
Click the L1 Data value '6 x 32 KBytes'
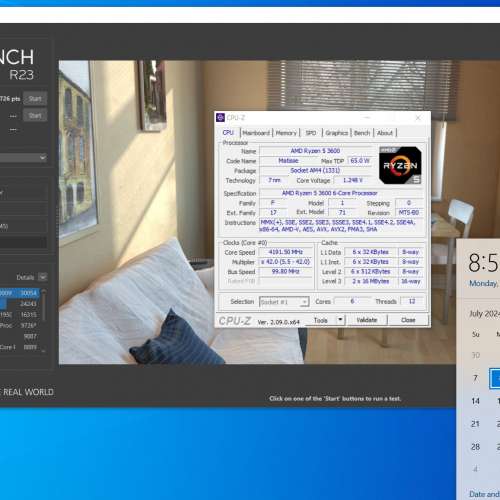pyautogui.click(x=371, y=252)
